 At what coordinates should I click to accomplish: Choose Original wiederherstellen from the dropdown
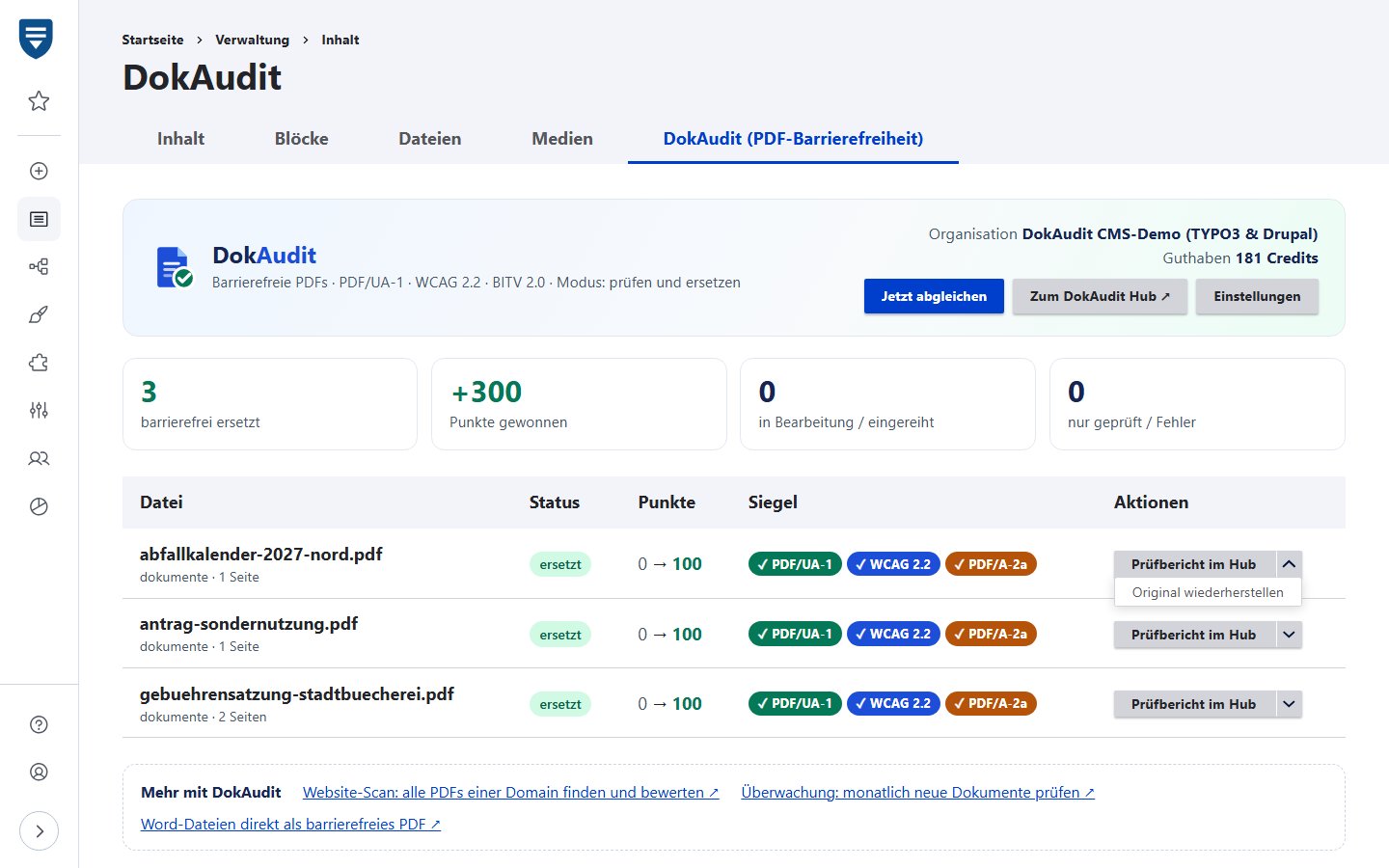click(x=1208, y=592)
